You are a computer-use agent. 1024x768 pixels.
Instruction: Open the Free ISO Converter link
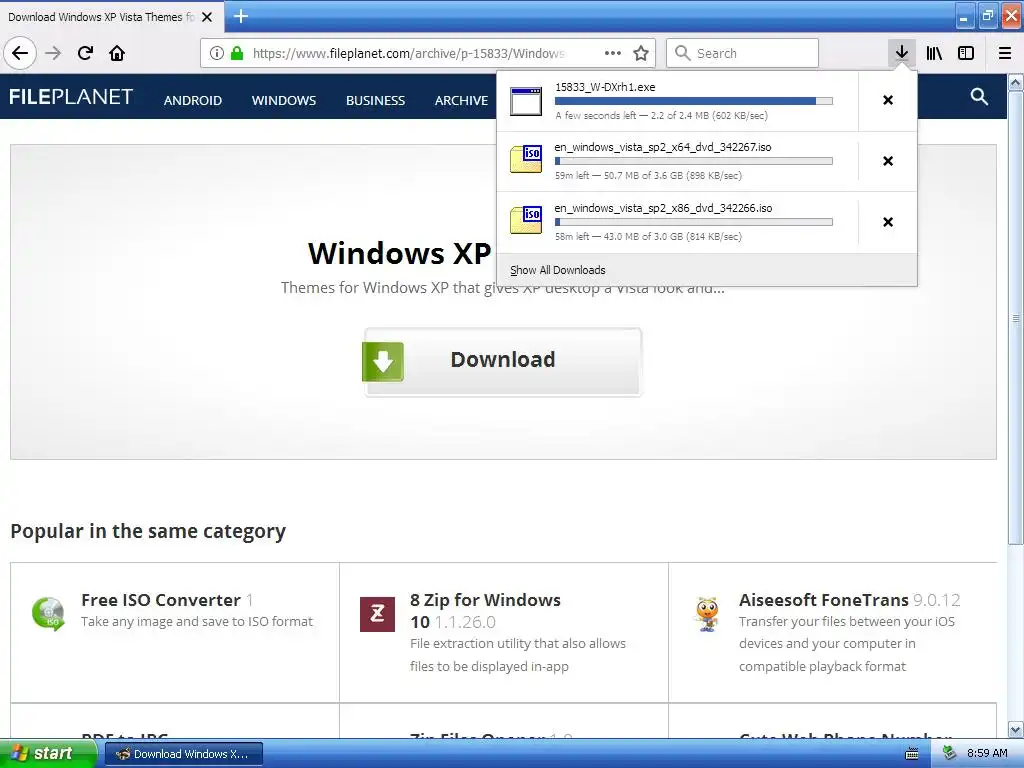pyautogui.click(x=161, y=600)
